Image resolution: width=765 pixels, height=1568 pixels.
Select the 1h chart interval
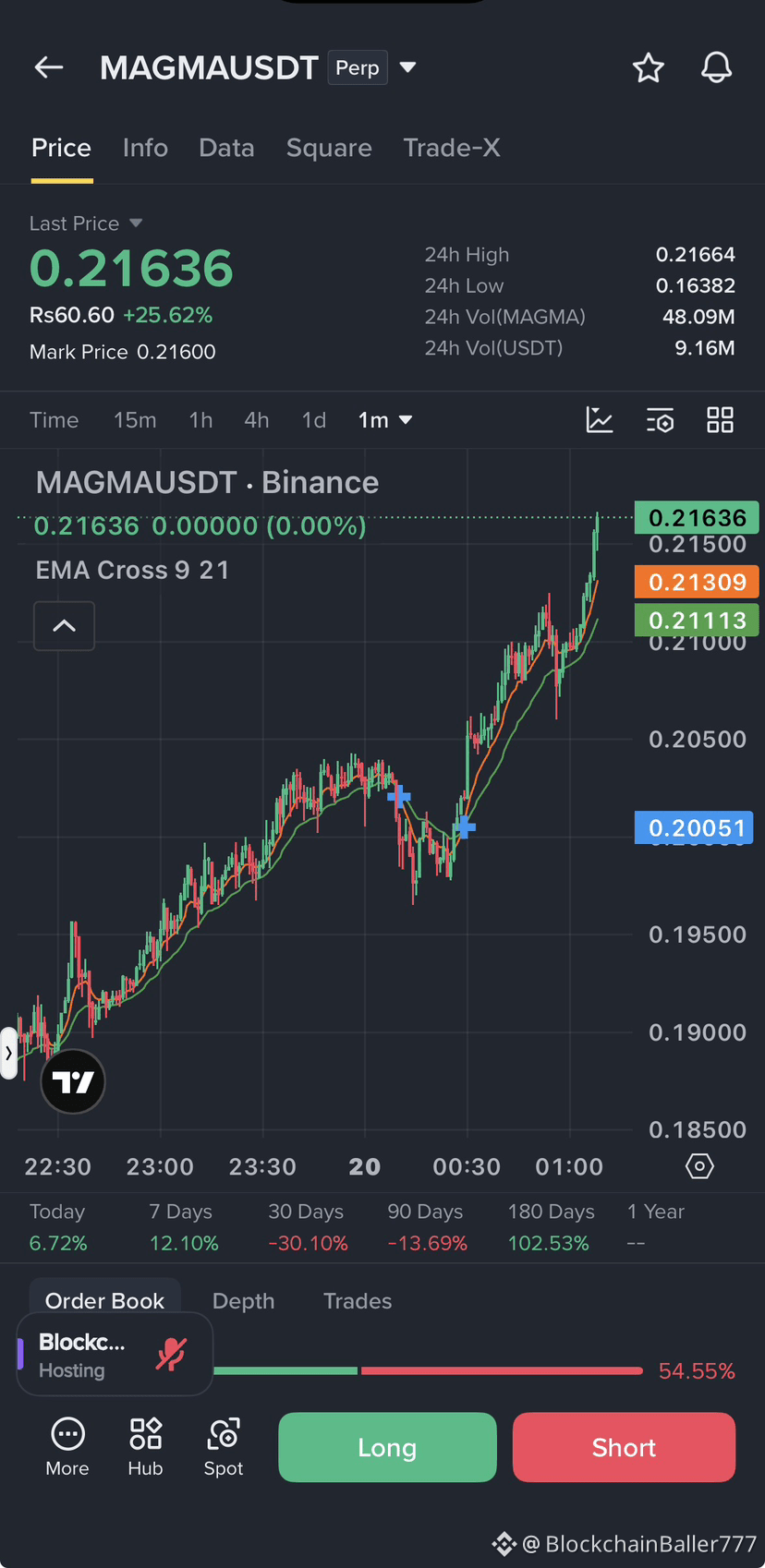click(x=200, y=420)
